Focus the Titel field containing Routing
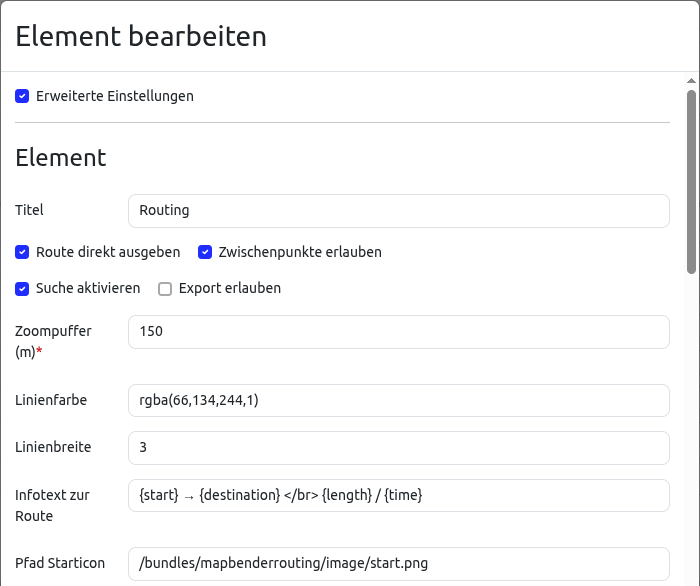This screenshot has width=700, height=586. pos(398,211)
